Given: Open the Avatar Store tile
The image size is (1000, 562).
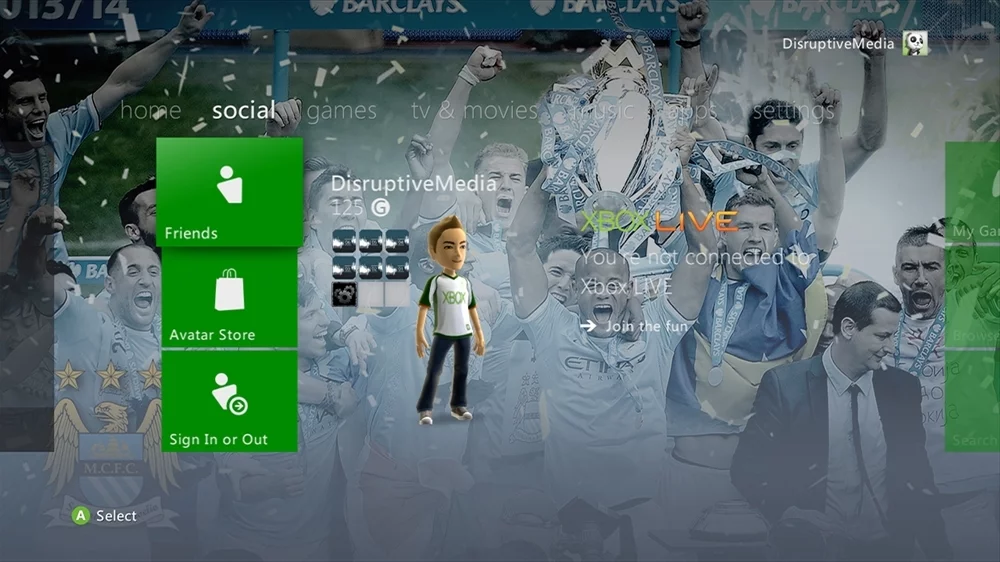Looking at the screenshot, I should click(230, 299).
